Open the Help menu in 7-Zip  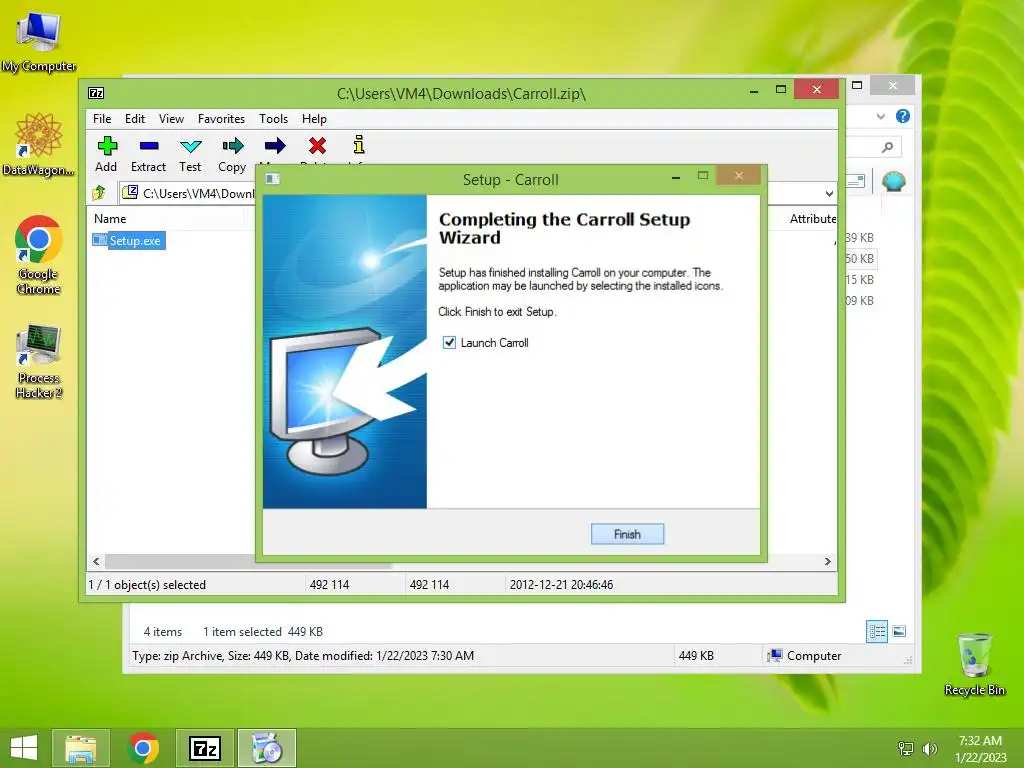pyautogui.click(x=314, y=119)
